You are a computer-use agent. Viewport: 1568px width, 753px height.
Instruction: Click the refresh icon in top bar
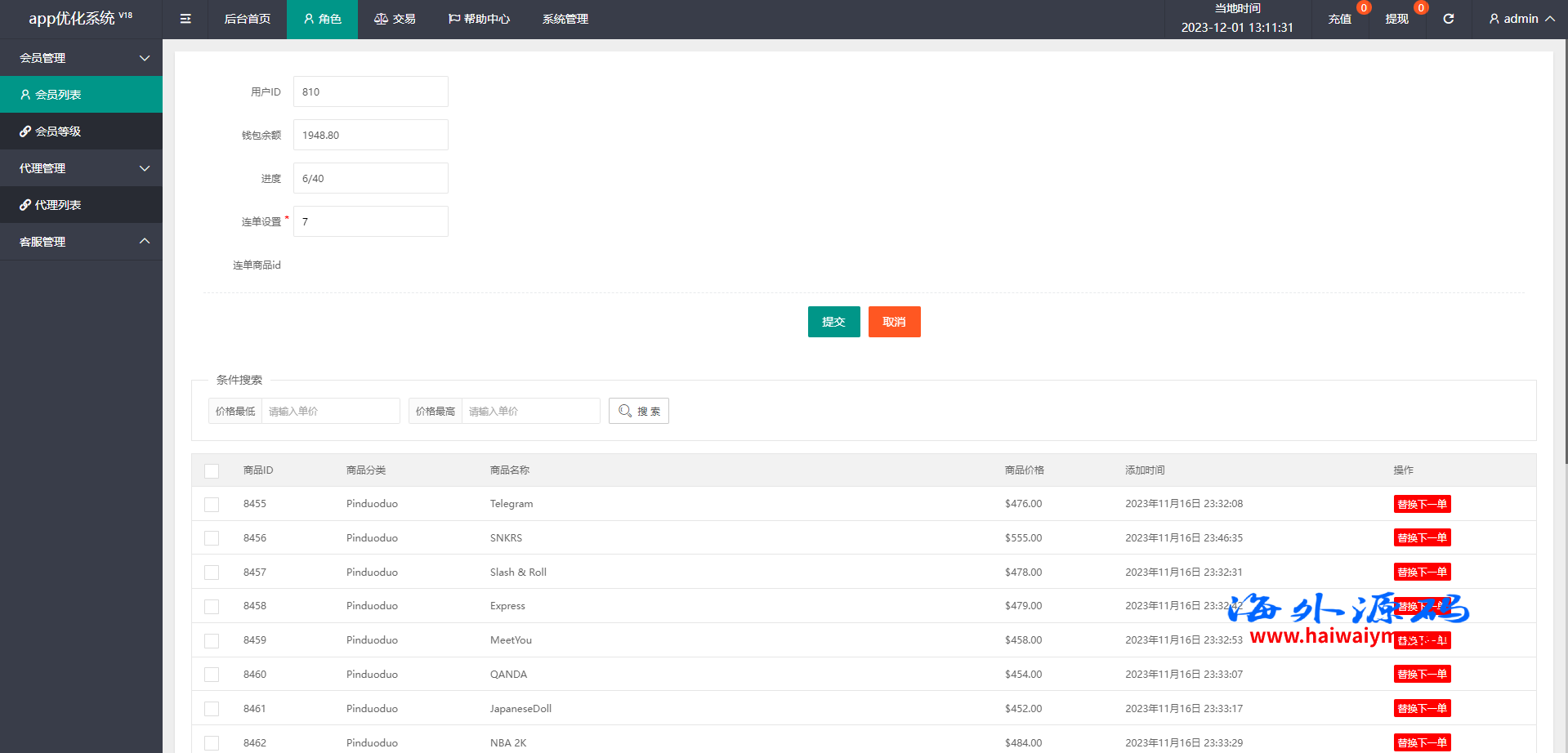1448,19
